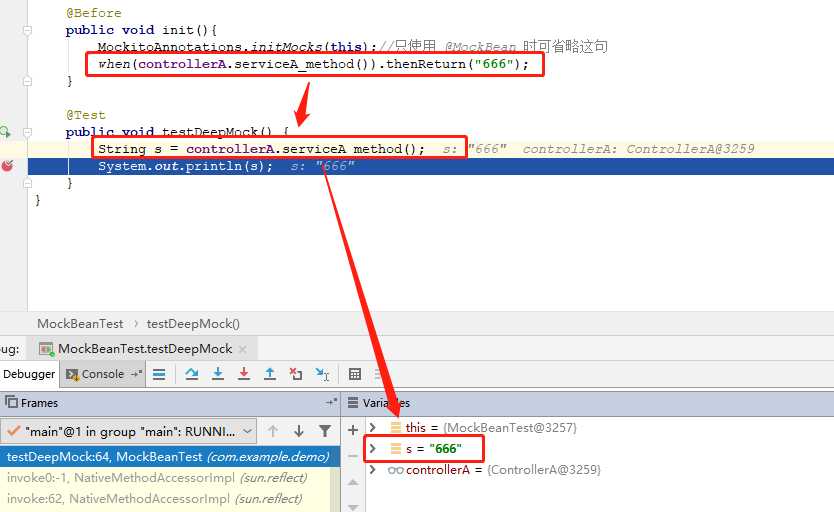Click the {MockBeanTest@3257} value text
Viewport: 834px width, 512px height.
point(510,427)
